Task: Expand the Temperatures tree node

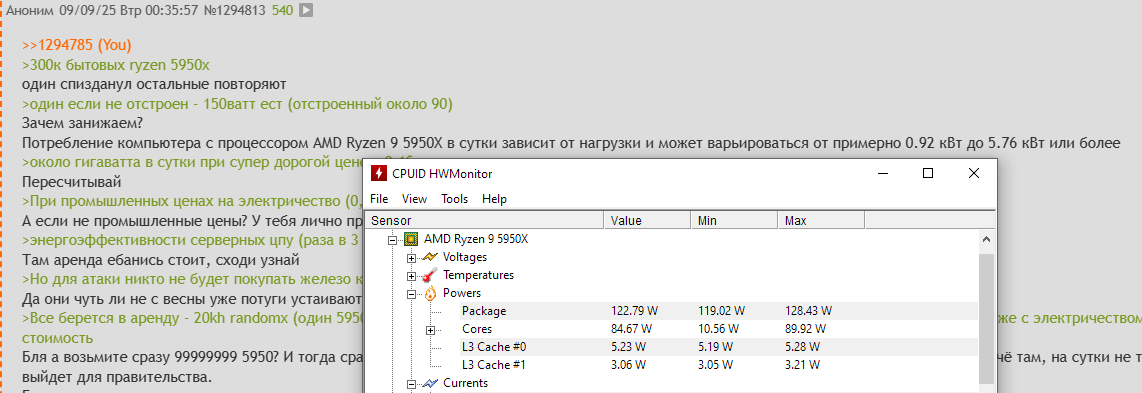Action: (411, 276)
